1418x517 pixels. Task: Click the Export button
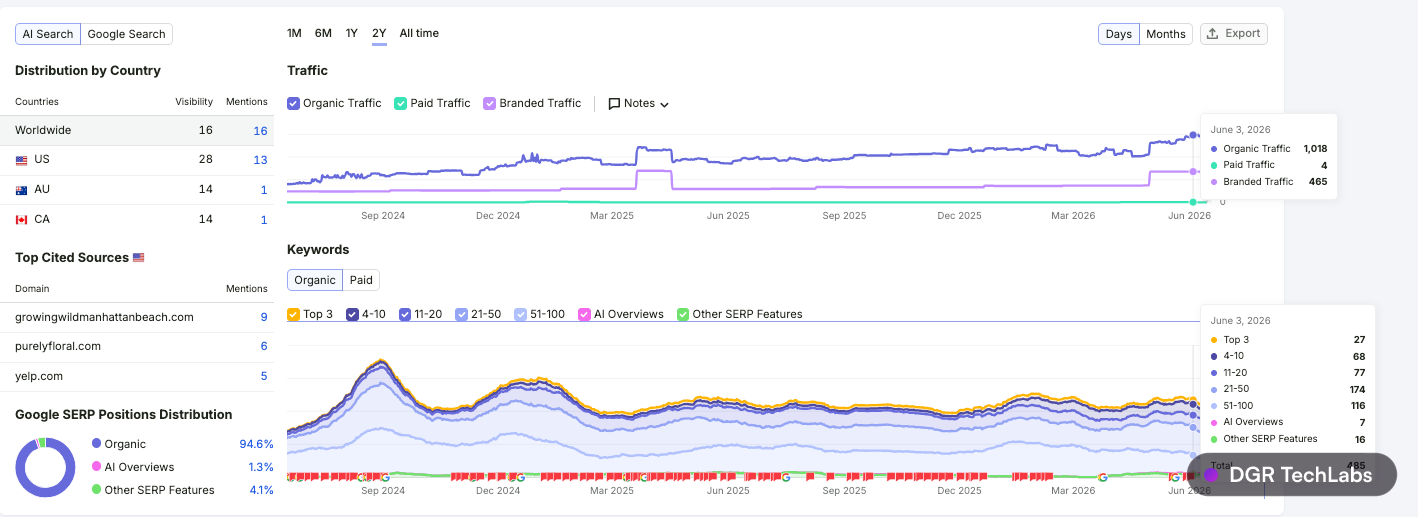1234,34
